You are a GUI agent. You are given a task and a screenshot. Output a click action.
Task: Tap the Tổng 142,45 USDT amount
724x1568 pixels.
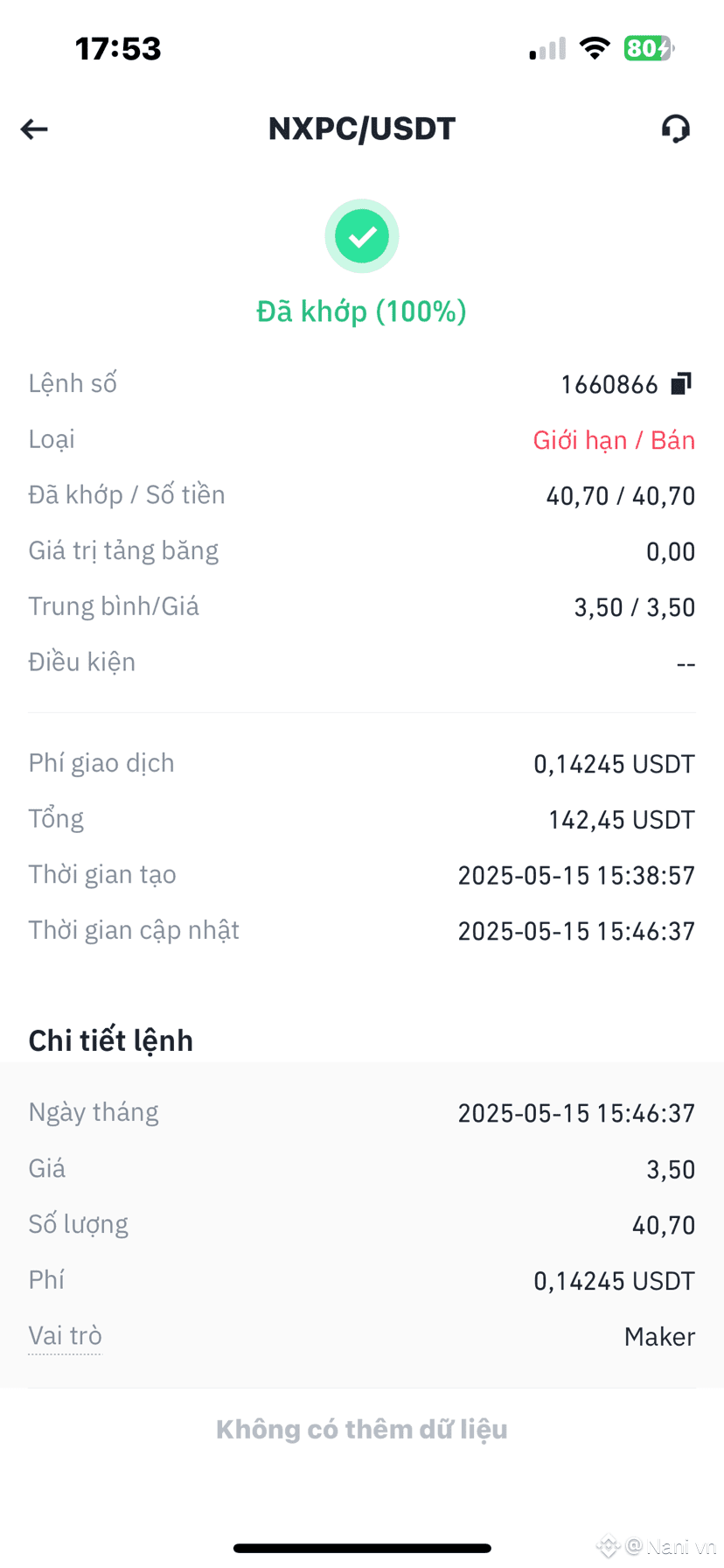622,820
